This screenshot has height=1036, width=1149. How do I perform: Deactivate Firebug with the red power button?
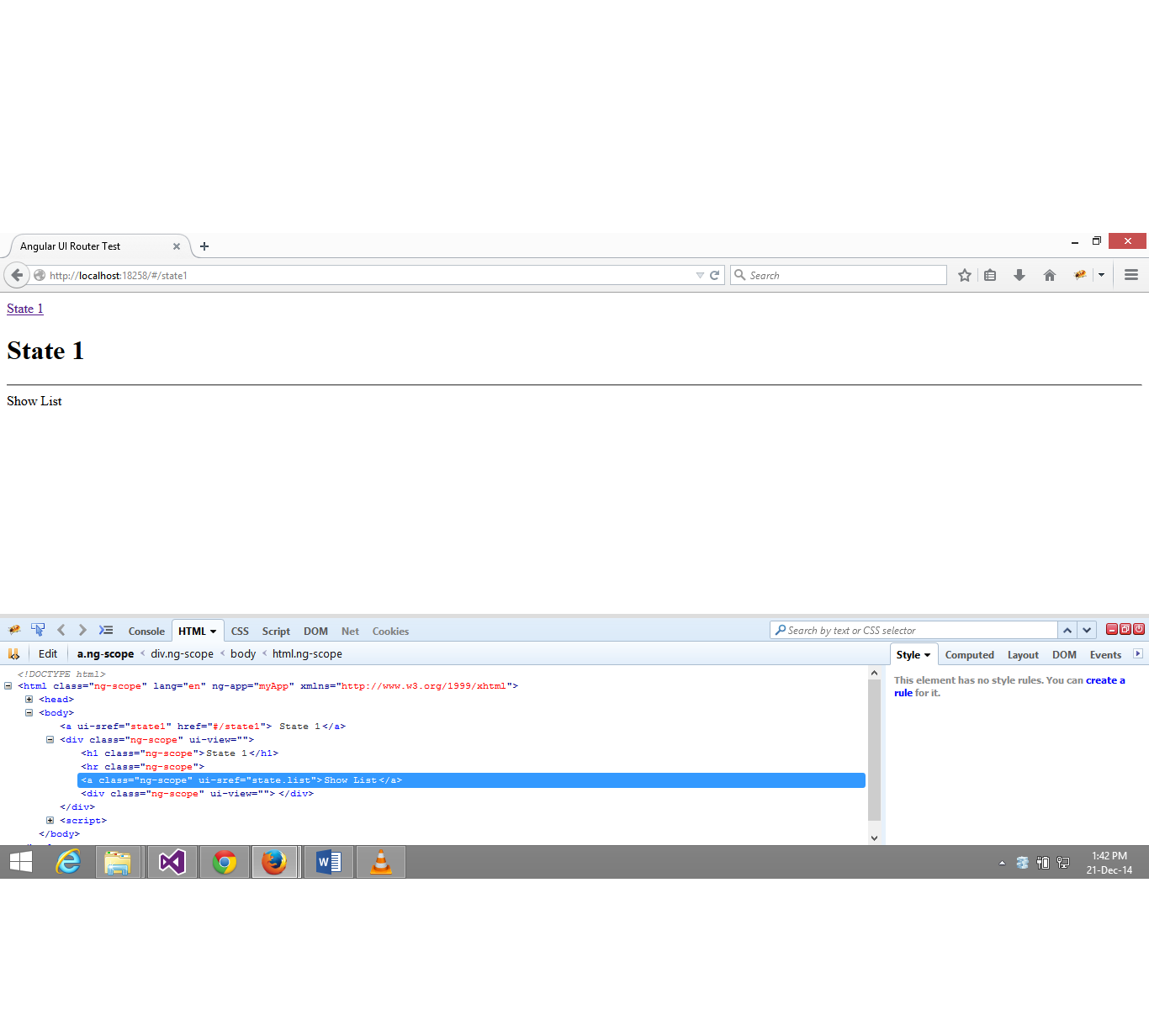(1139, 629)
